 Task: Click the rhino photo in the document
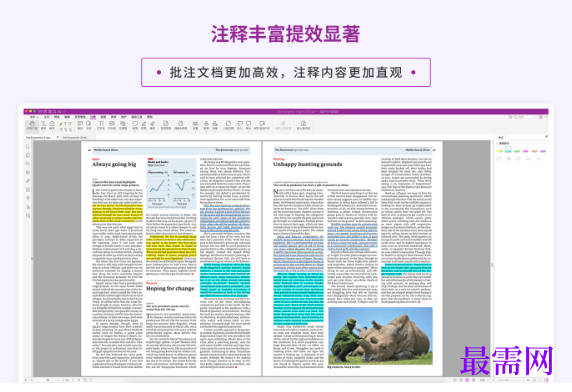[380, 336]
